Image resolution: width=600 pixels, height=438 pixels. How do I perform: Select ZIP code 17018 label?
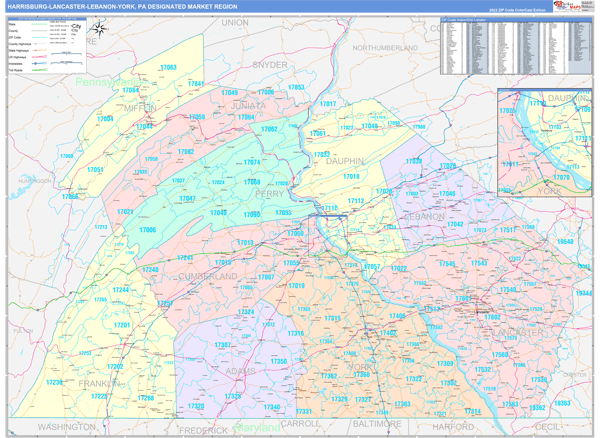(x=351, y=176)
